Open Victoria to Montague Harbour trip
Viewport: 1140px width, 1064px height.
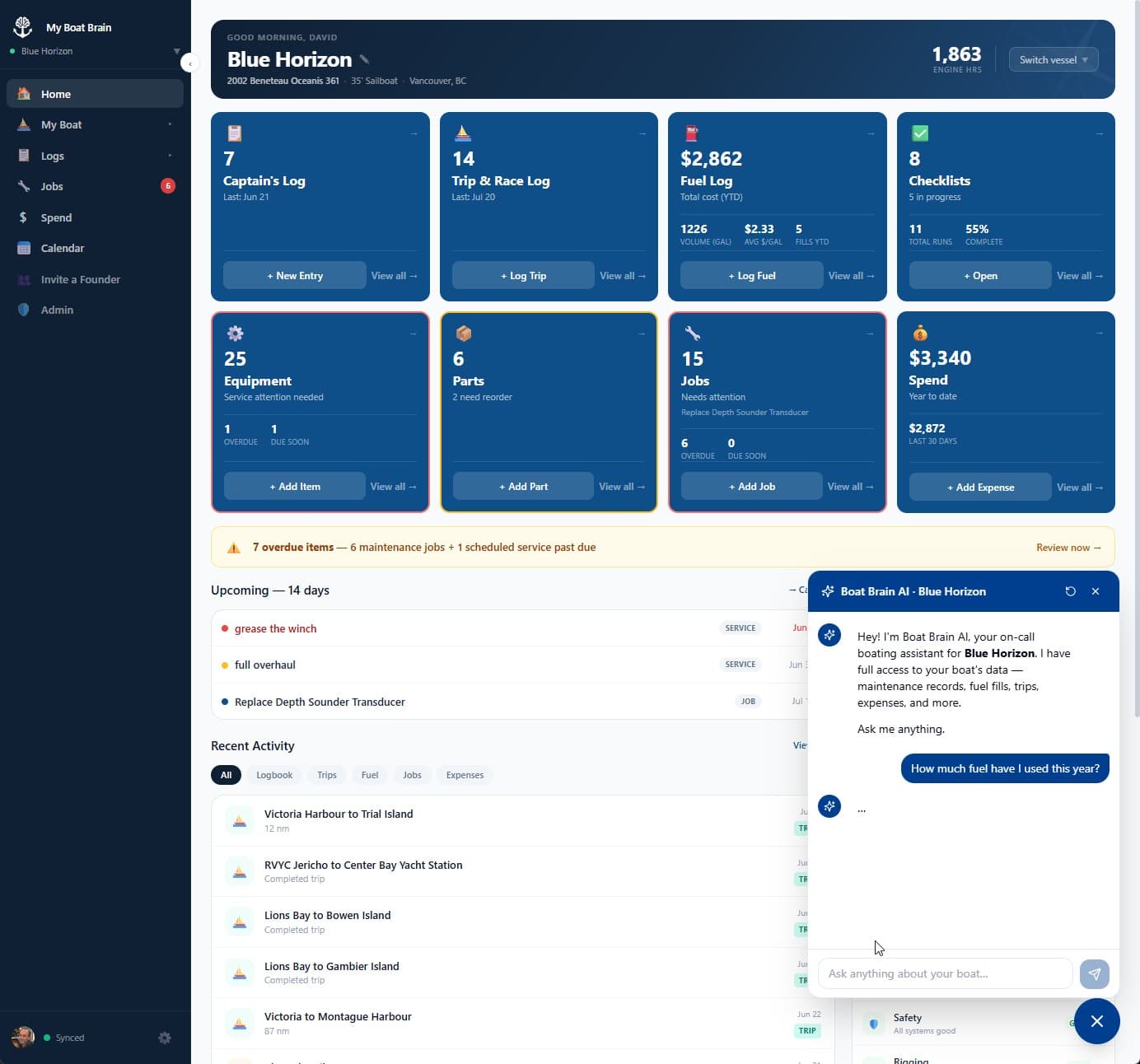click(x=522, y=1023)
